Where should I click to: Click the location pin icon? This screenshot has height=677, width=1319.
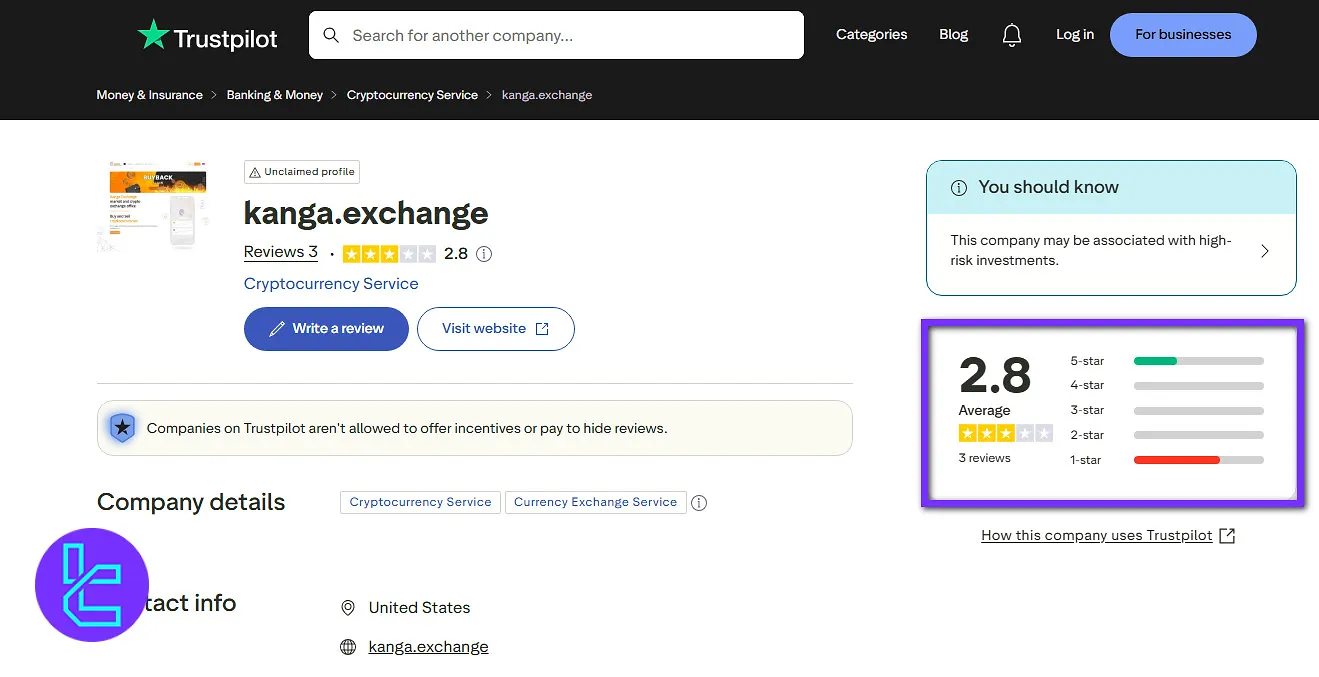tap(348, 608)
